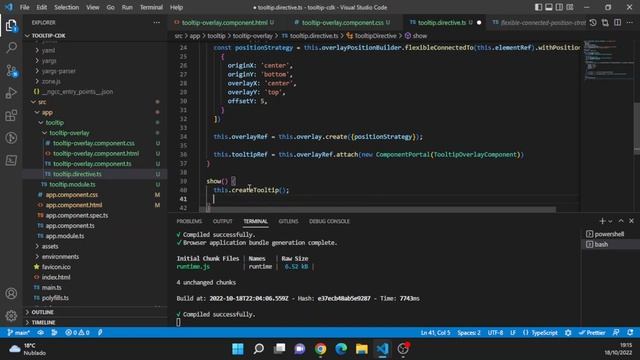The width and height of the screenshot is (640, 360).
Task: Open the Accounts menu icon
Action: [11, 293]
